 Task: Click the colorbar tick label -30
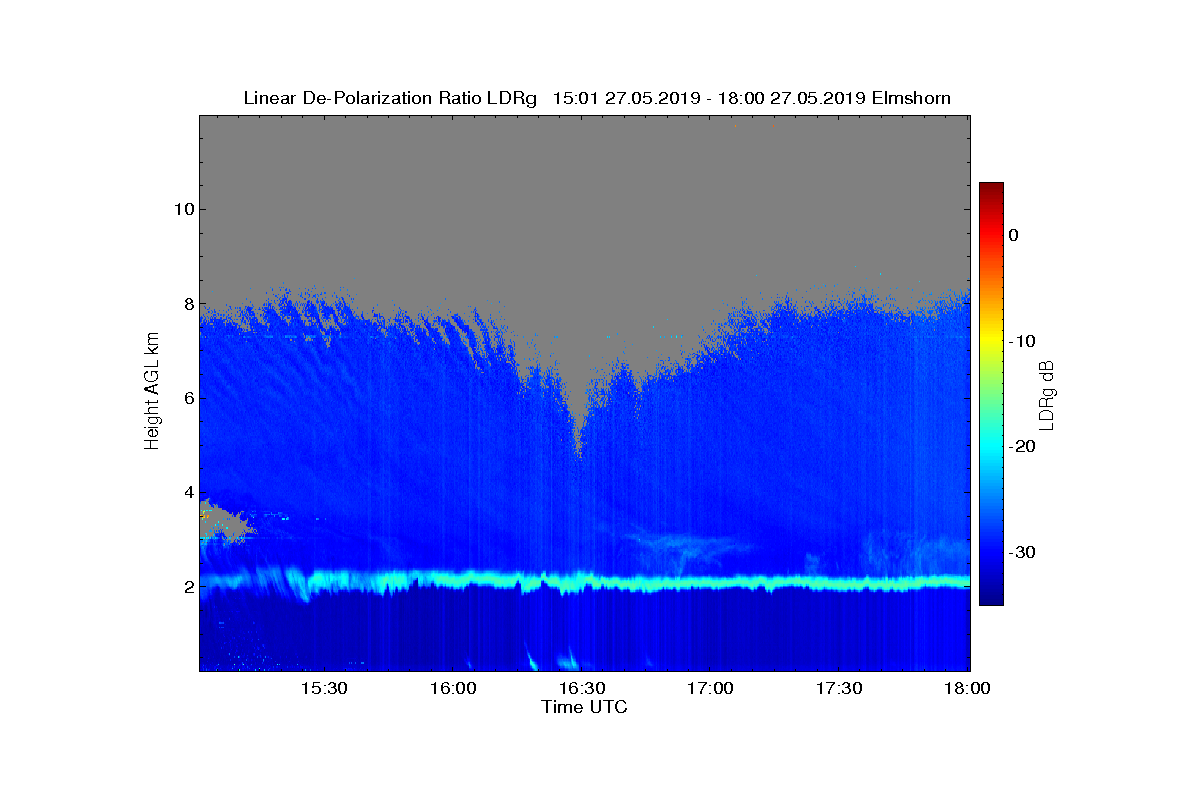click(x=1020, y=553)
